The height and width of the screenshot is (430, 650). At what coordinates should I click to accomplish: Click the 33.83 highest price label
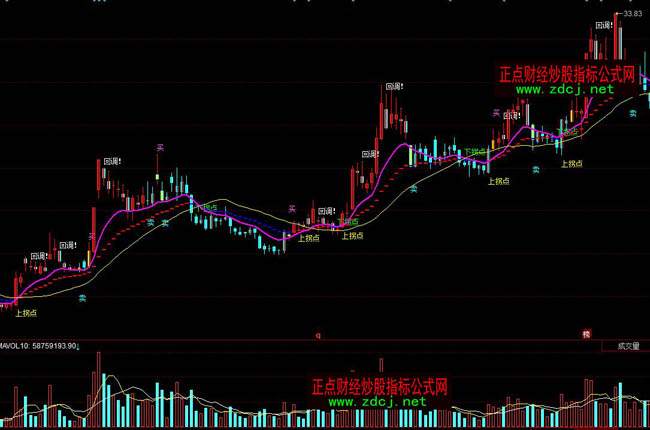click(631, 15)
